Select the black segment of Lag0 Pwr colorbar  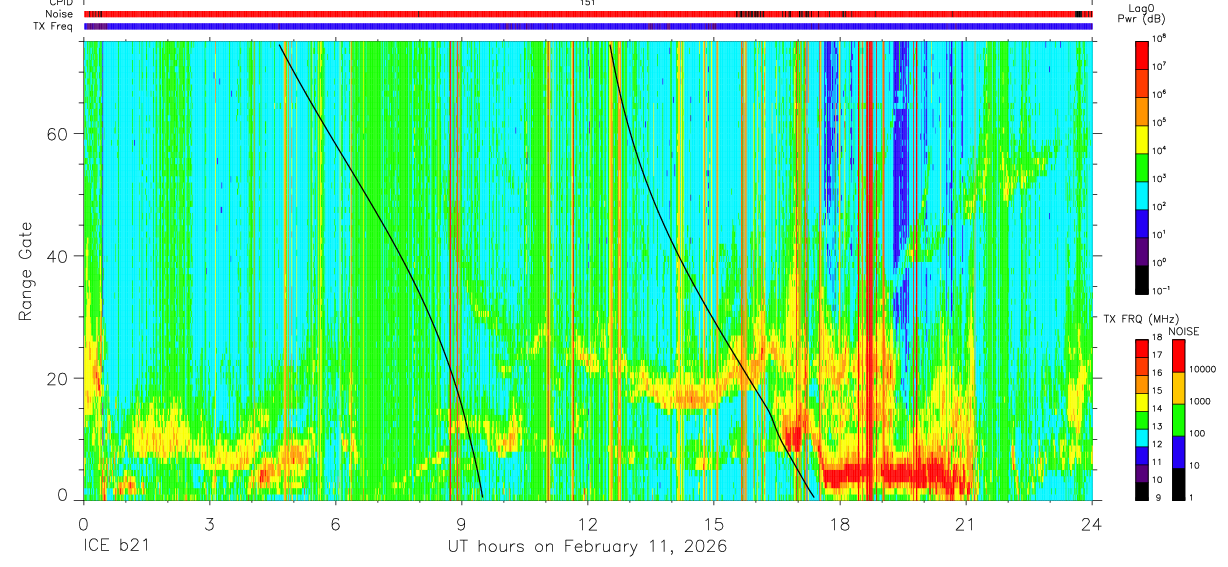(1142, 278)
